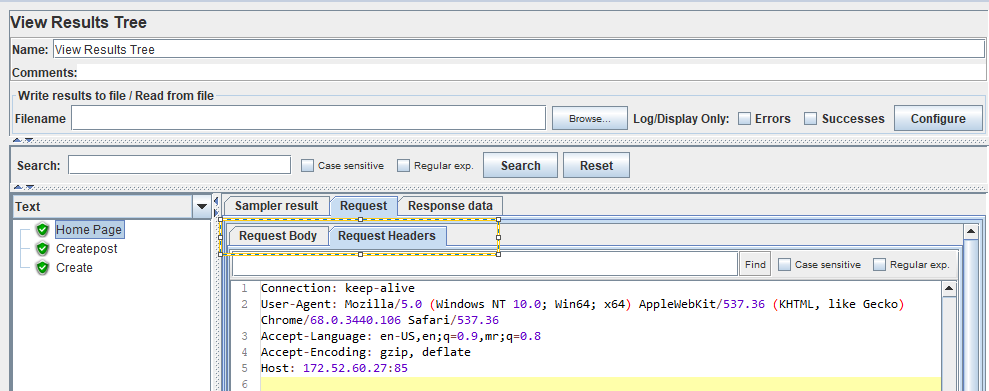The width and height of the screenshot is (989, 391).
Task: Click the Connection: keep-alive header line
Action: point(337,288)
